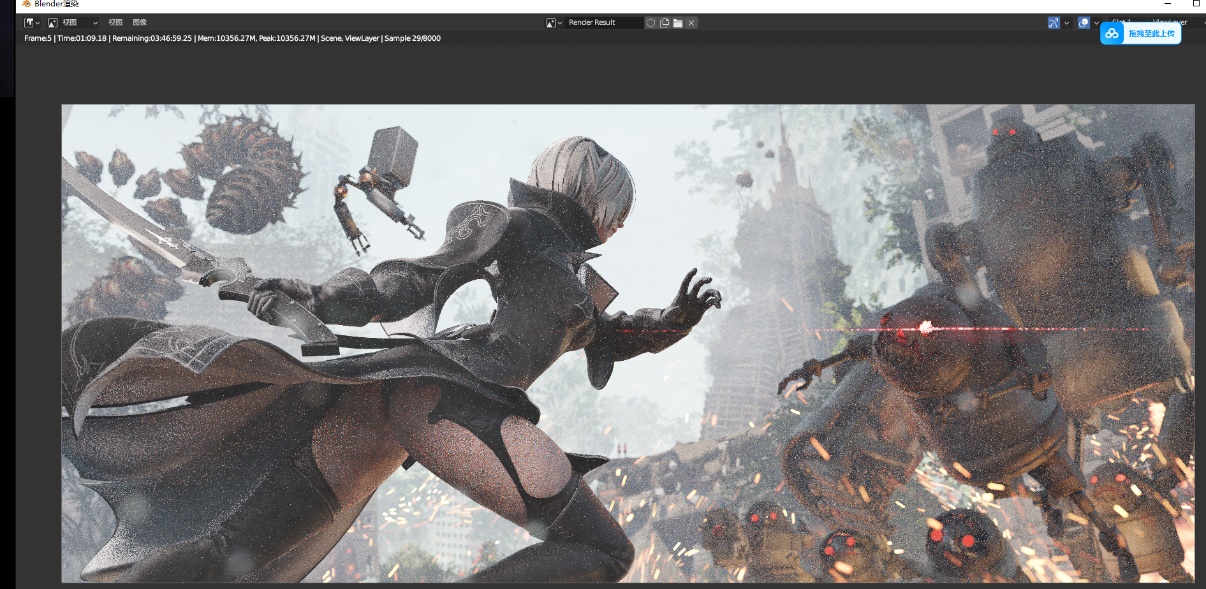This screenshot has height=589, width=1206.
Task: Toggle fake user shield icon
Action: pyautogui.click(x=651, y=22)
